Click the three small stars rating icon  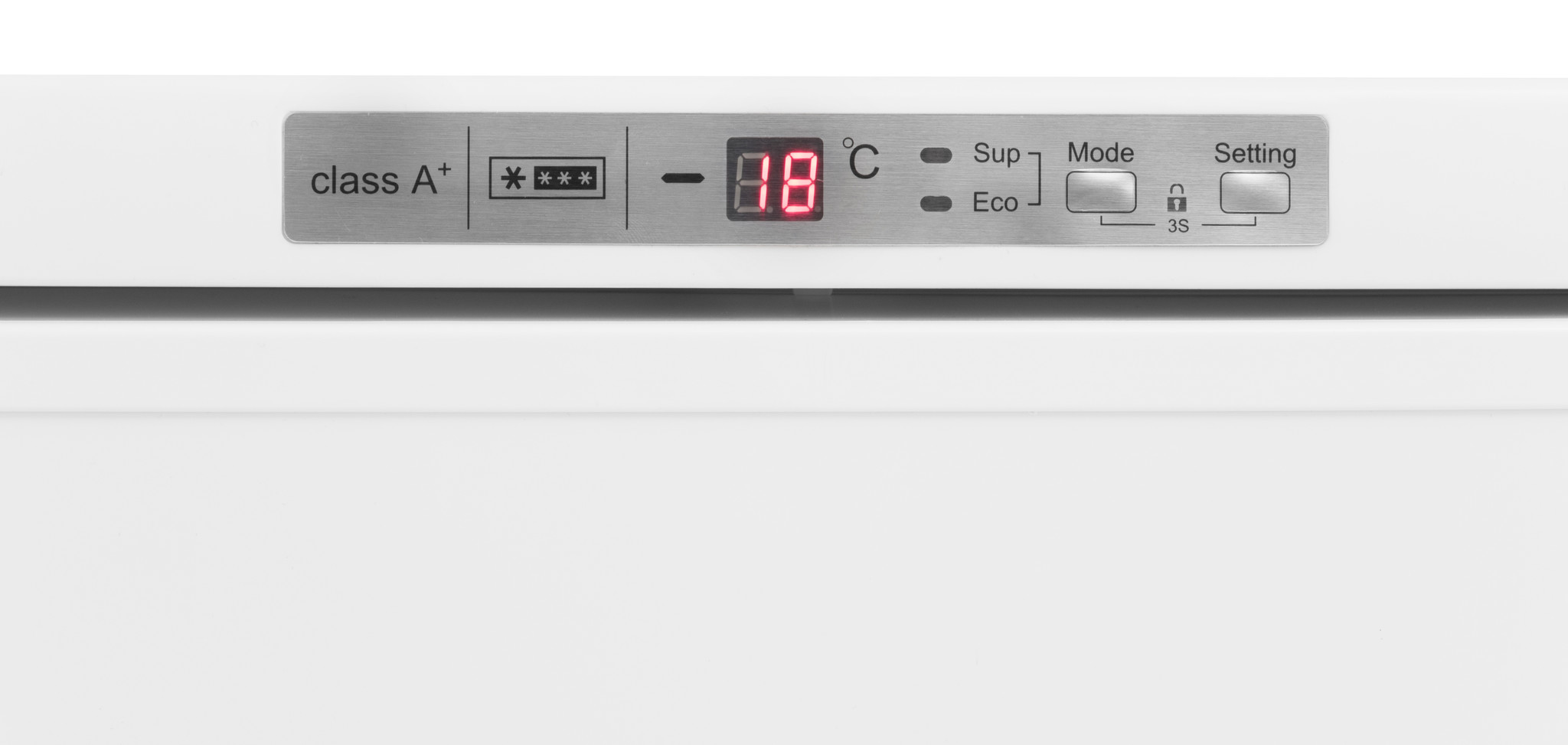[565, 179]
